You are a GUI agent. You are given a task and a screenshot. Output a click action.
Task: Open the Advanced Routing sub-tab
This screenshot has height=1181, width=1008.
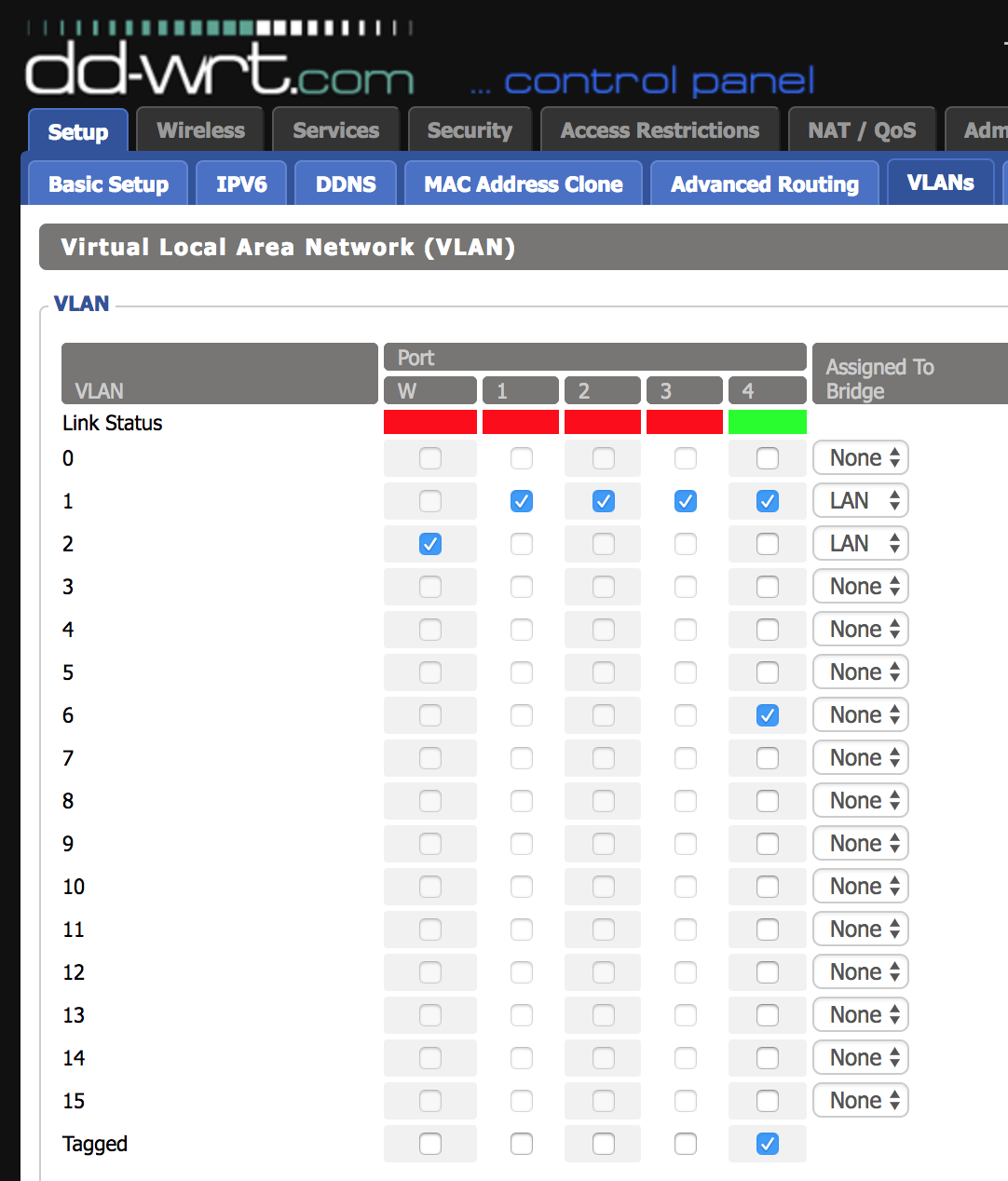pyautogui.click(x=764, y=183)
